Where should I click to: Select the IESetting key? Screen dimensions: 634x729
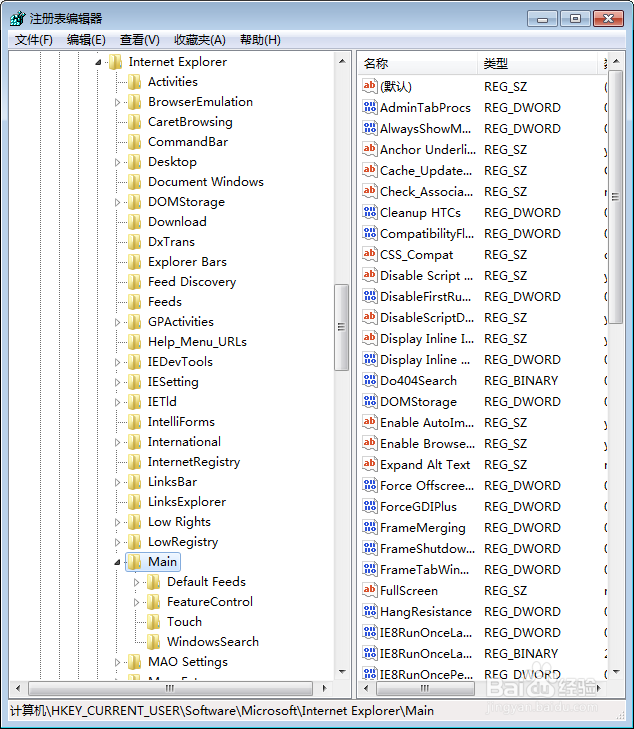[x=173, y=382]
